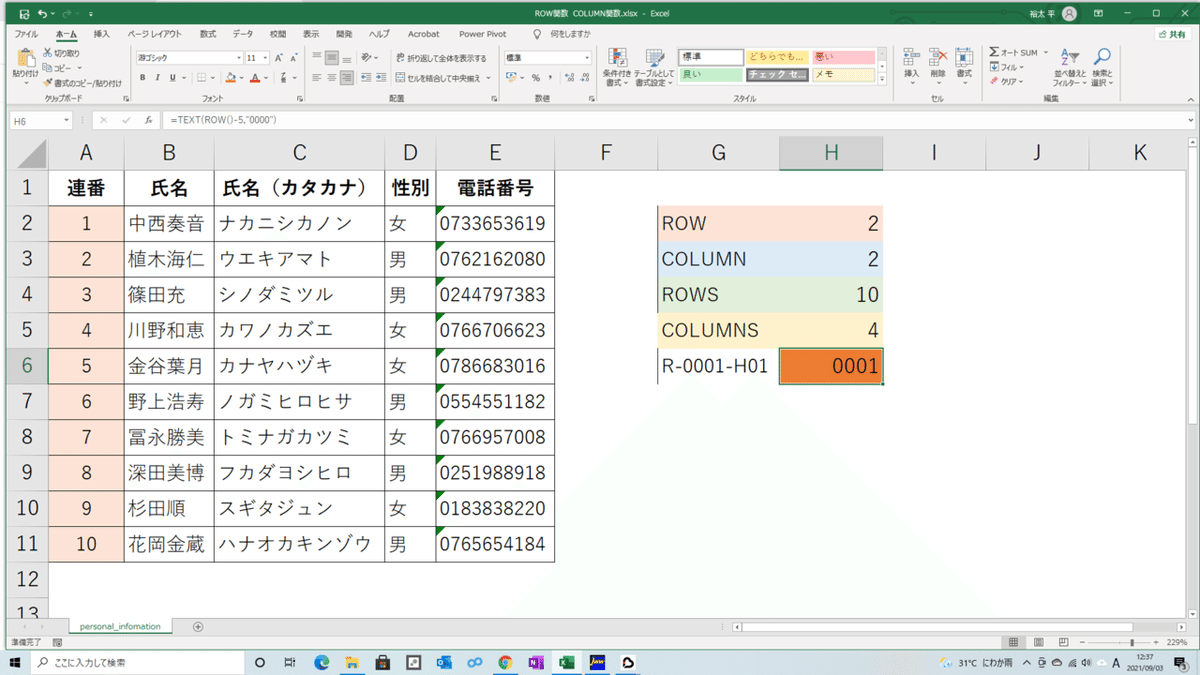Open the Clear (クリア) dropdown
The height and width of the screenshot is (675, 1200).
click(x=1021, y=82)
